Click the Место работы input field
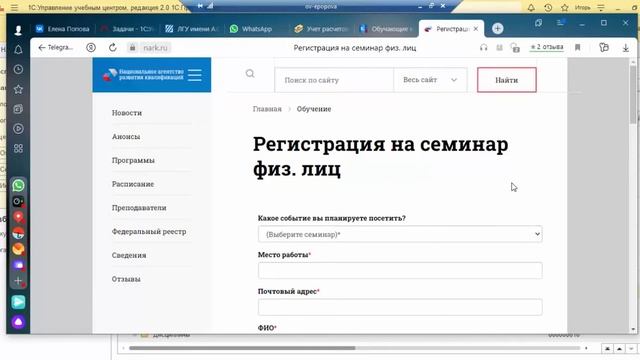The image size is (640, 360). pyautogui.click(x=400, y=270)
